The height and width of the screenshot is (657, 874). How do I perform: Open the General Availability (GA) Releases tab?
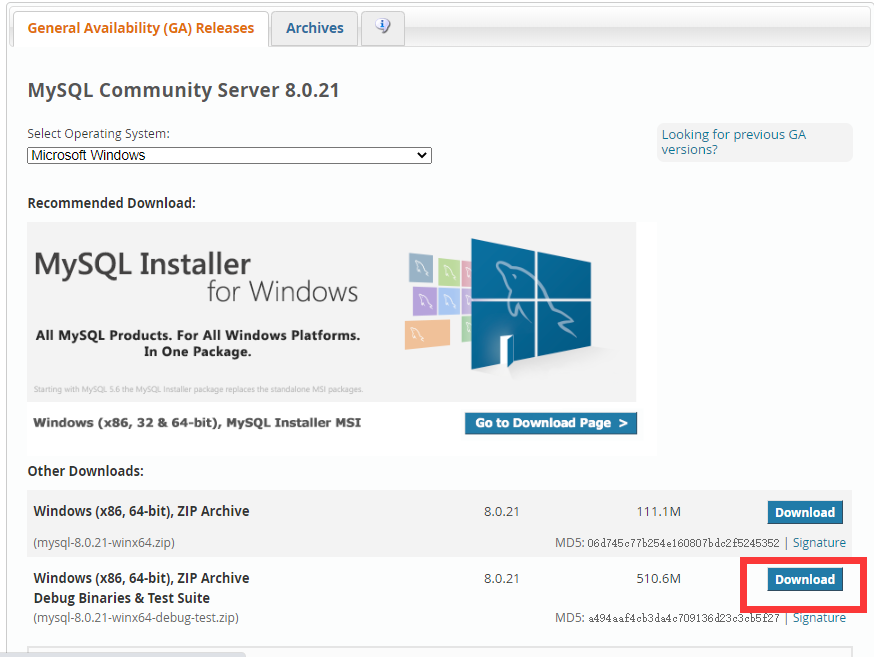(140, 28)
